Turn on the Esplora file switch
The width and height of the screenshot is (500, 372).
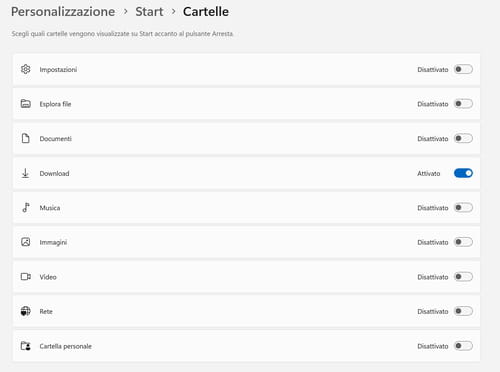(463, 104)
